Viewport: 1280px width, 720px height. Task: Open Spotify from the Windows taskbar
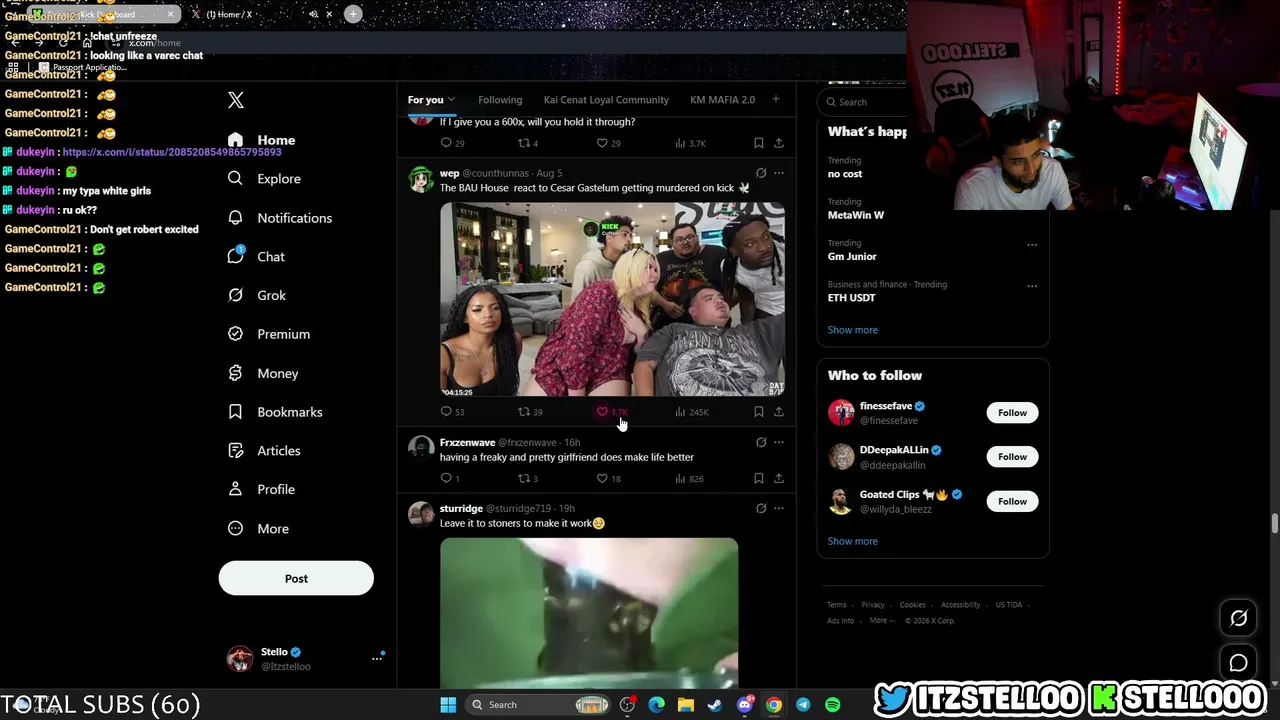832,705
